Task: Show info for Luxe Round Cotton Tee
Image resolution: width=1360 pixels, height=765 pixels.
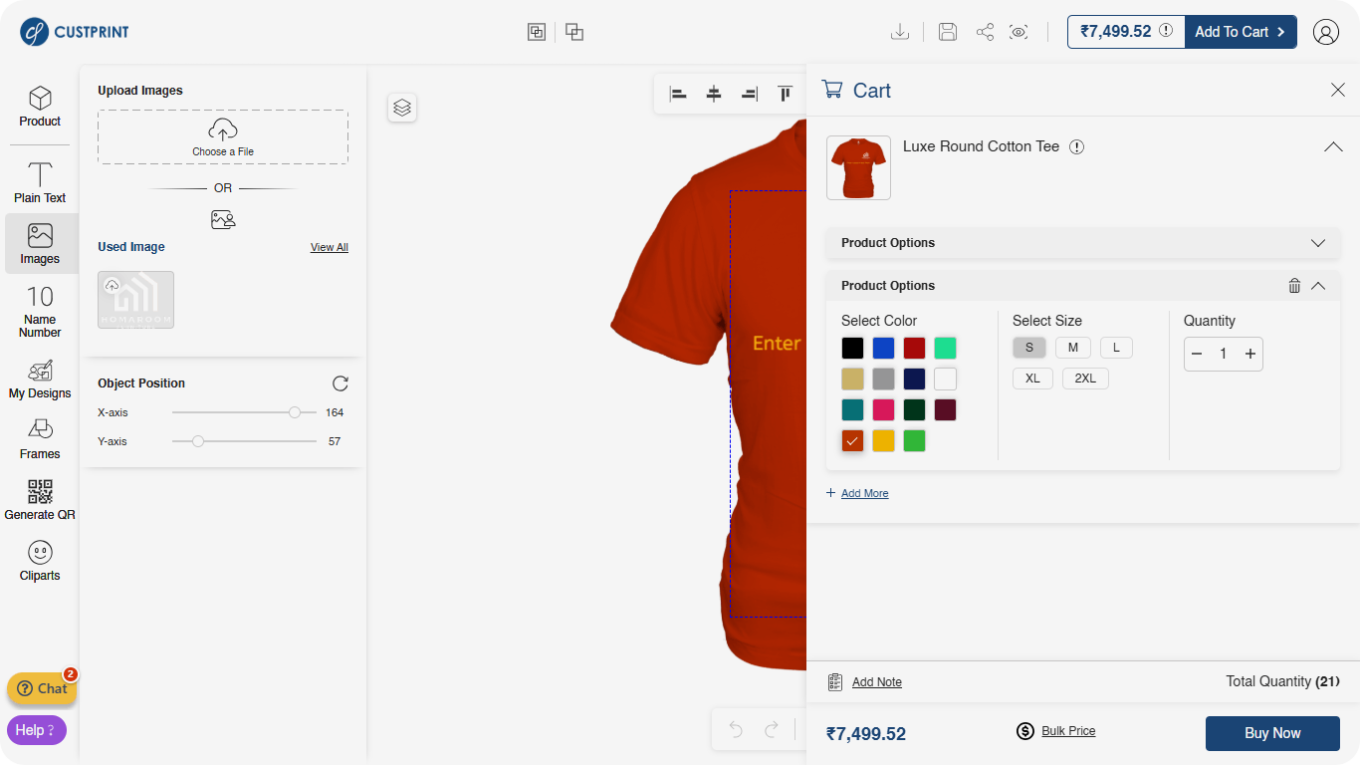Action: pyautogui.click(x=1076, y=147)
